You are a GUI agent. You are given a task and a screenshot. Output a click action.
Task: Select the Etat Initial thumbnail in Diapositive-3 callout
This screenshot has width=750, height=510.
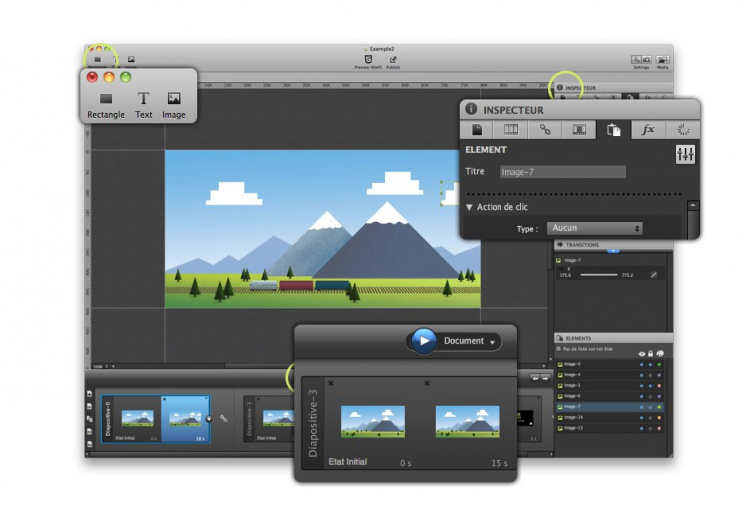click(373, 421)
